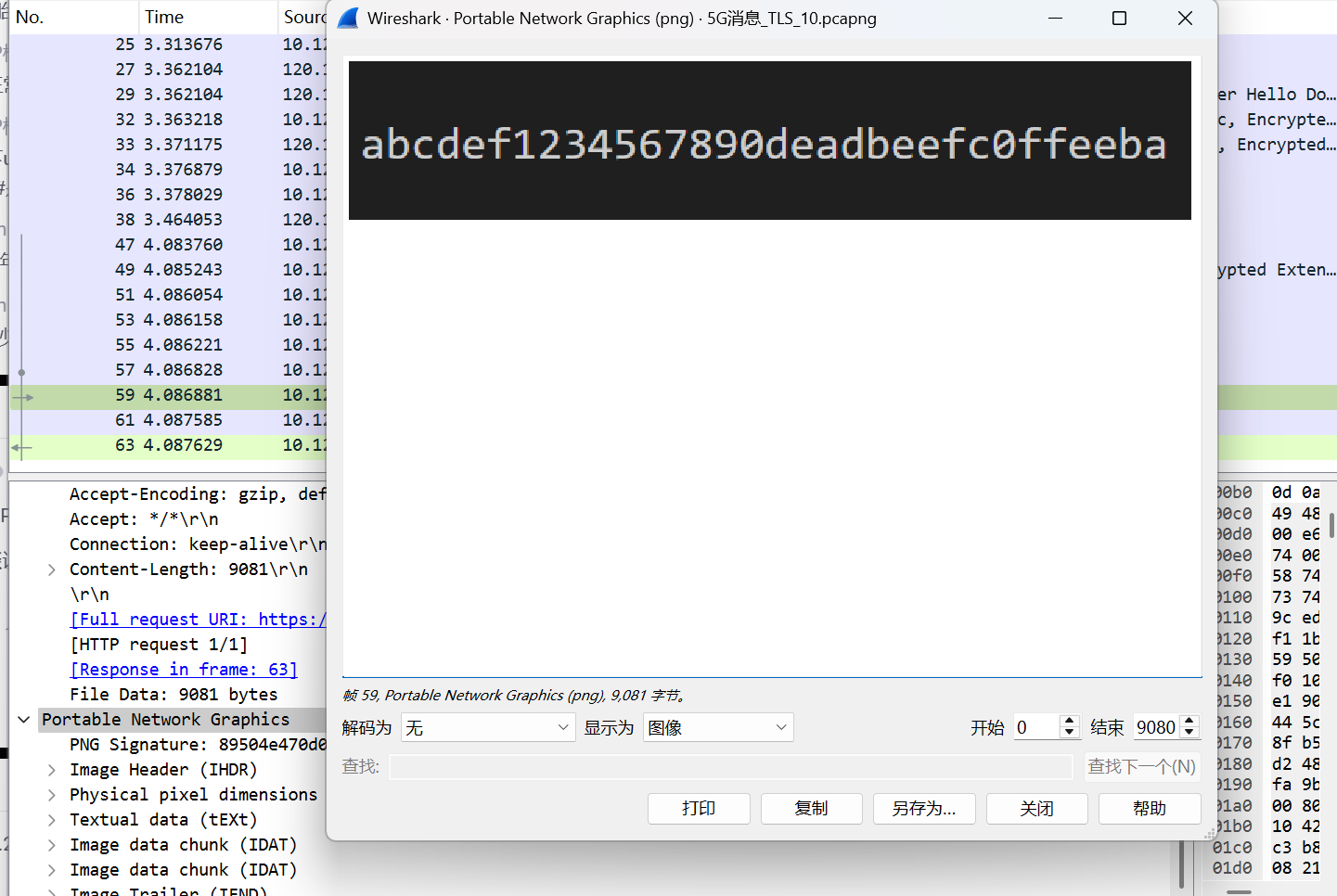Minimize the Wireshark PNG dialog window
The height and width of the screenshot is (896, 1337).
tap(1055, 19)
